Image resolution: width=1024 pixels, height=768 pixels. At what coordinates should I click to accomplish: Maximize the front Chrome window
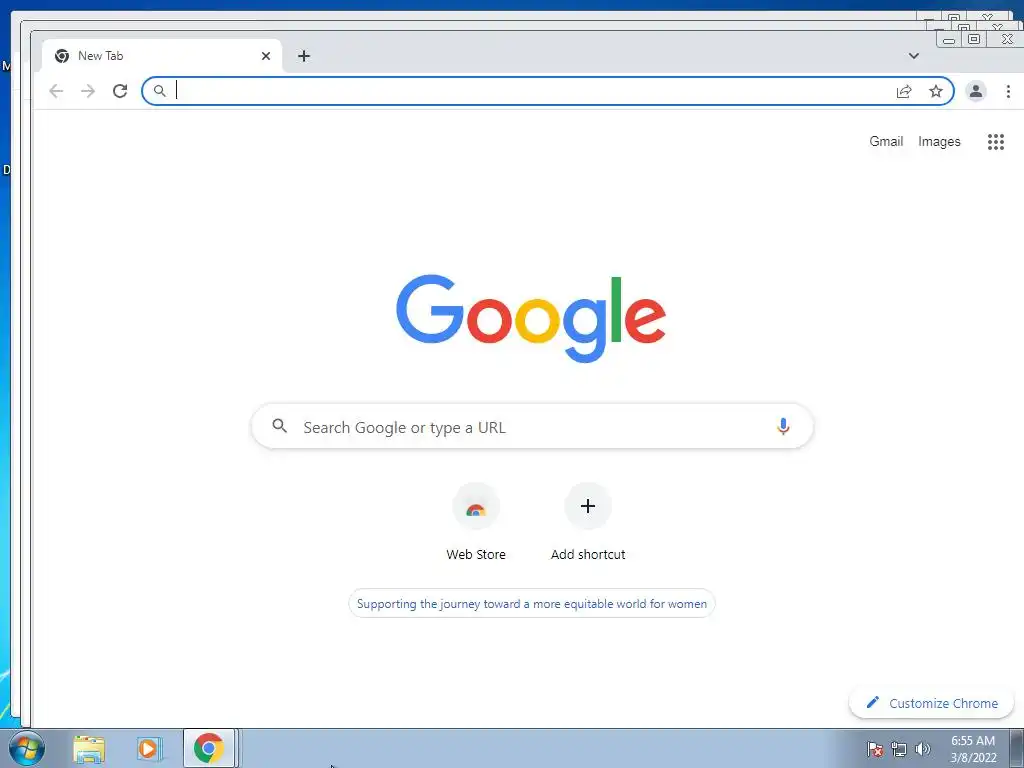coord(974,39)
